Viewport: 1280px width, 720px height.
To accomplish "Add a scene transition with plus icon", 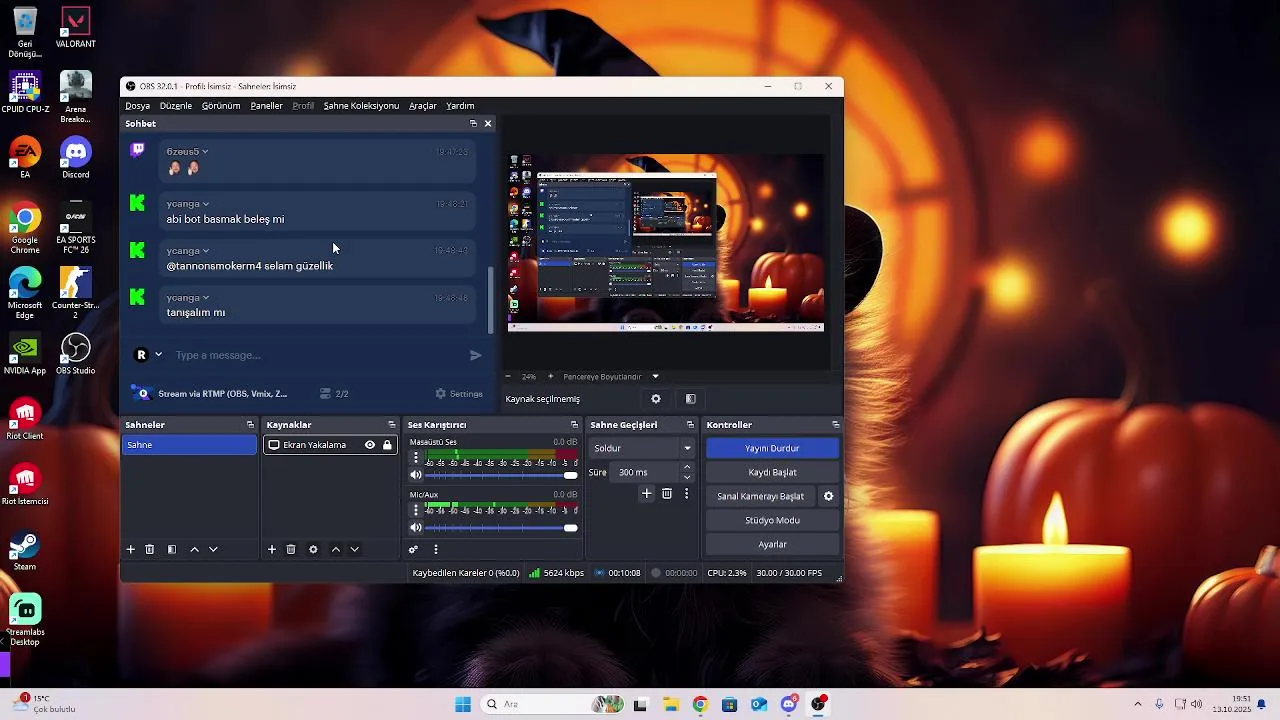I will click(647, 494).
